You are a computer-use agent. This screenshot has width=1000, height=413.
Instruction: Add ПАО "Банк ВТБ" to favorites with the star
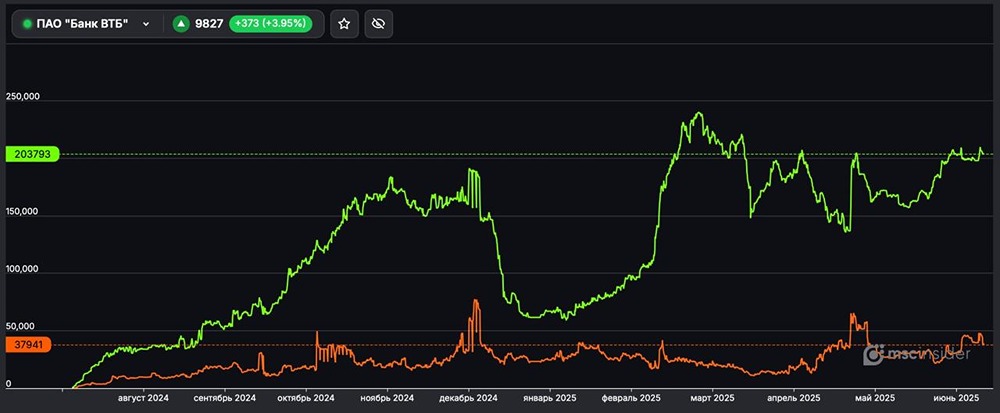click(344, 24)
